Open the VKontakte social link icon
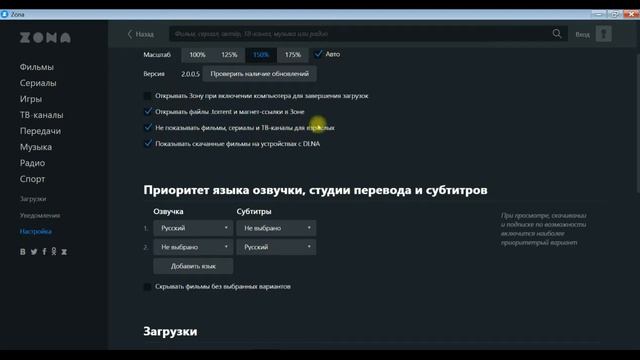Image resolution: width=640 pixels, height=360 pixels. pos(23,252)
